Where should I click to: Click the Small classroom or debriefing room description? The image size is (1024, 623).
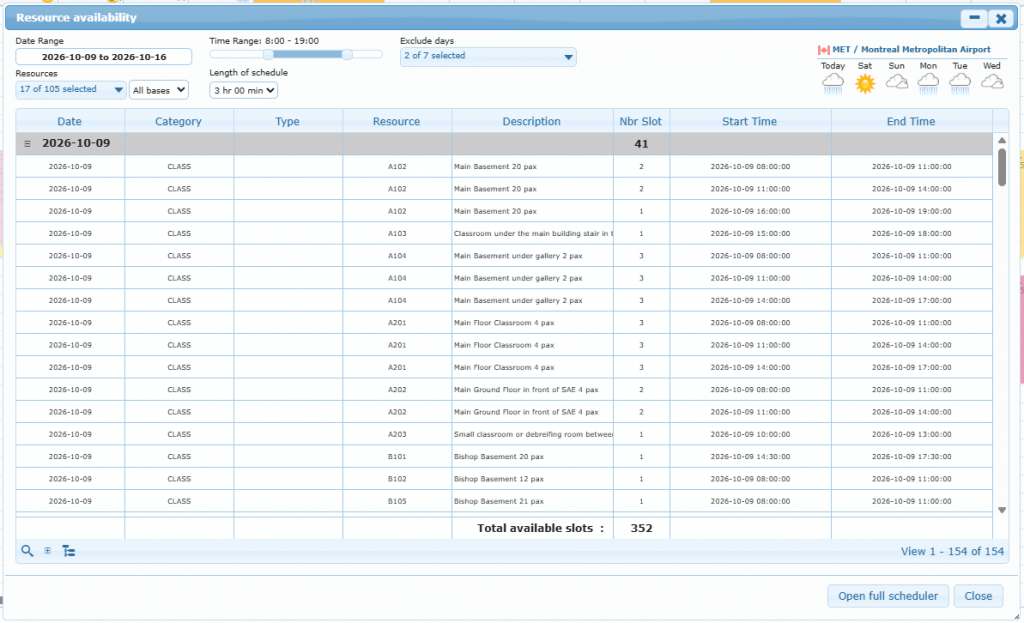533,434
